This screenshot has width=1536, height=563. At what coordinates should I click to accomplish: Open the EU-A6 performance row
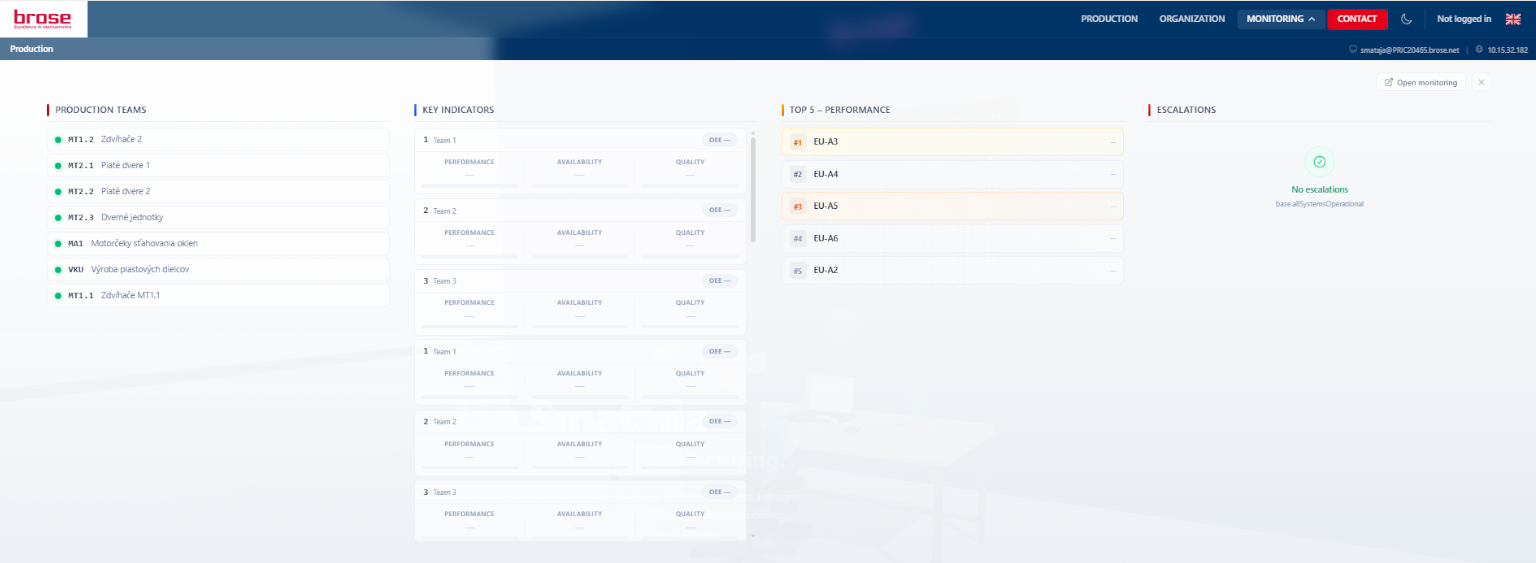point(952,238)
